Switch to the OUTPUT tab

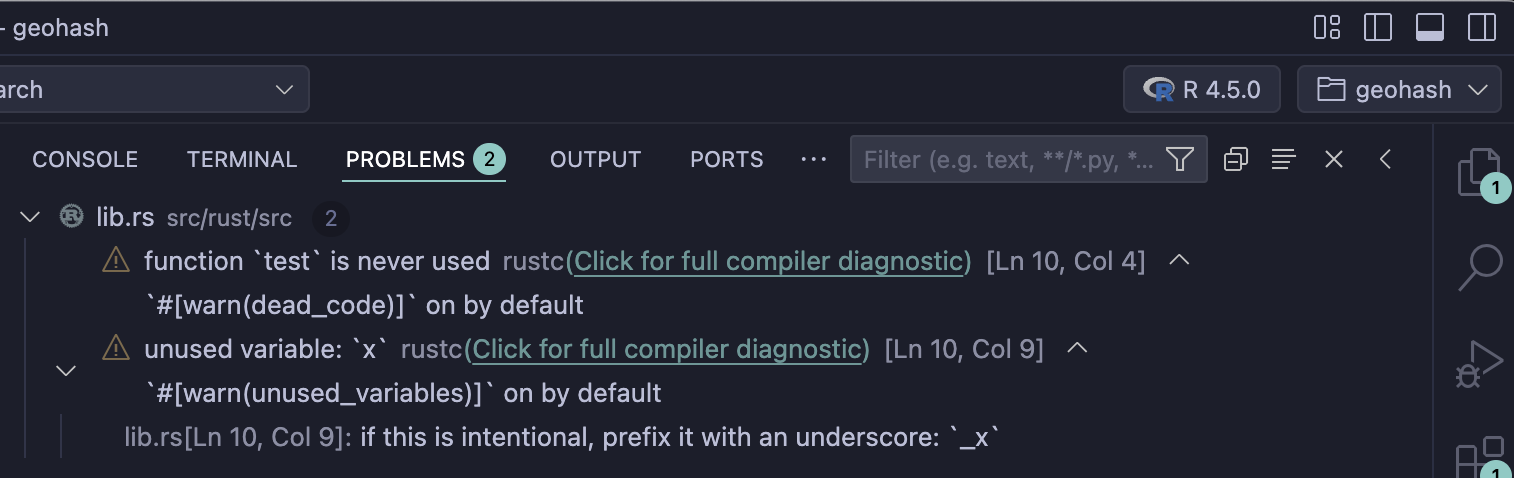pos(595,160)
